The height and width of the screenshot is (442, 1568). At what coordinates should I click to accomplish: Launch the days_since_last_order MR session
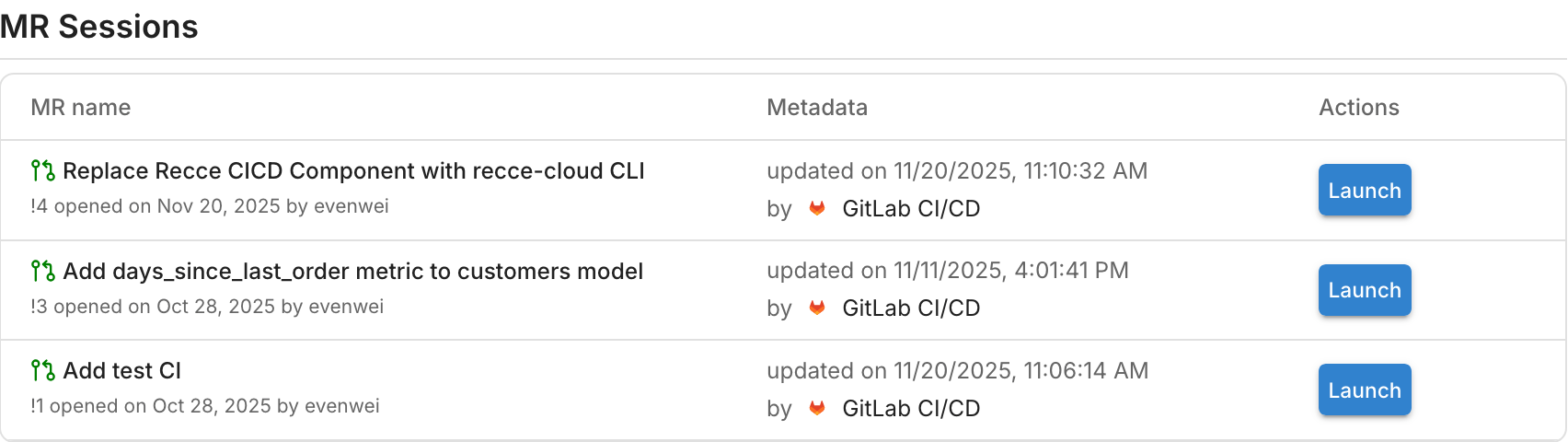point(1364,290)
